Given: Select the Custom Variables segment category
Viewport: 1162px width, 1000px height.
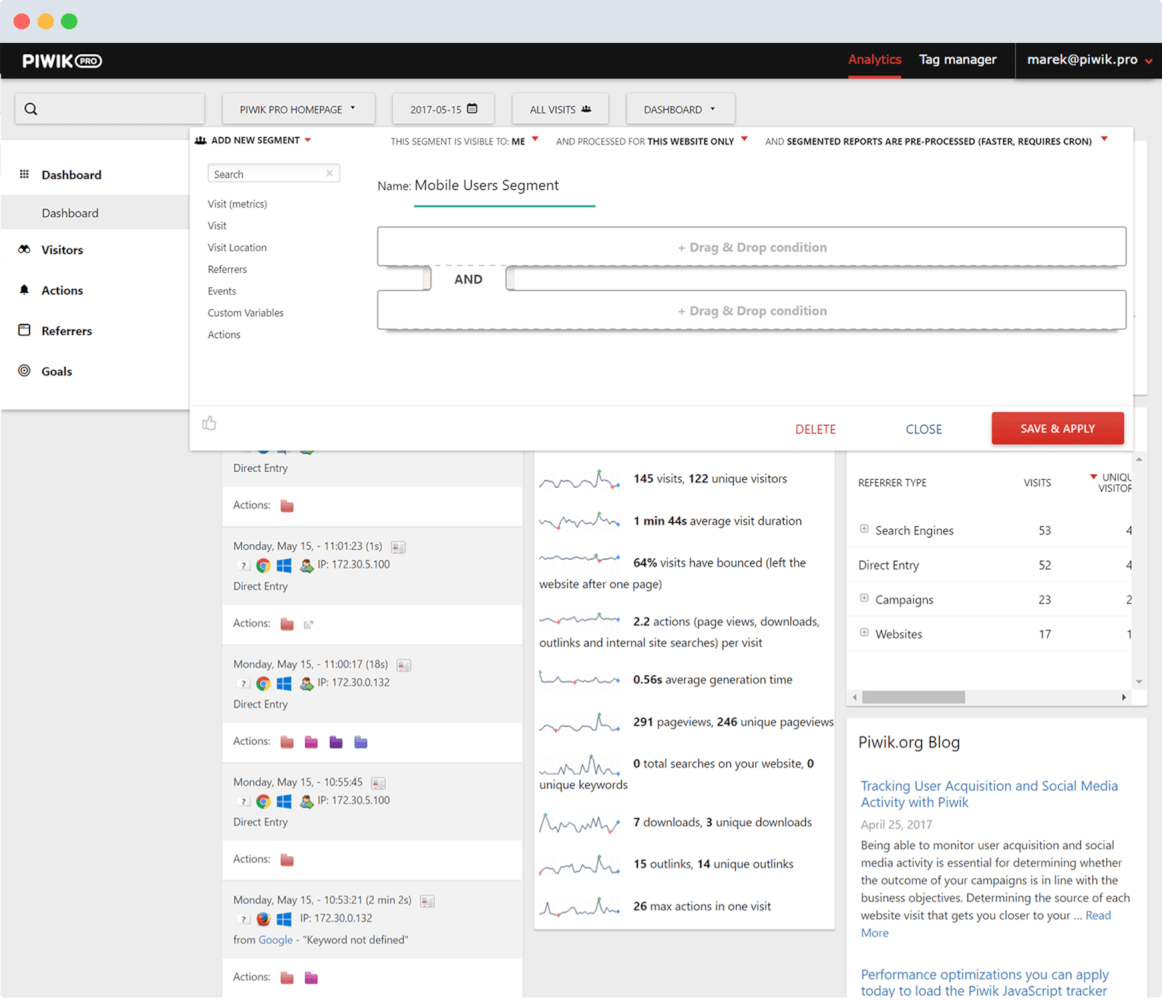Looking at the screenshot, I should [245, 313].
